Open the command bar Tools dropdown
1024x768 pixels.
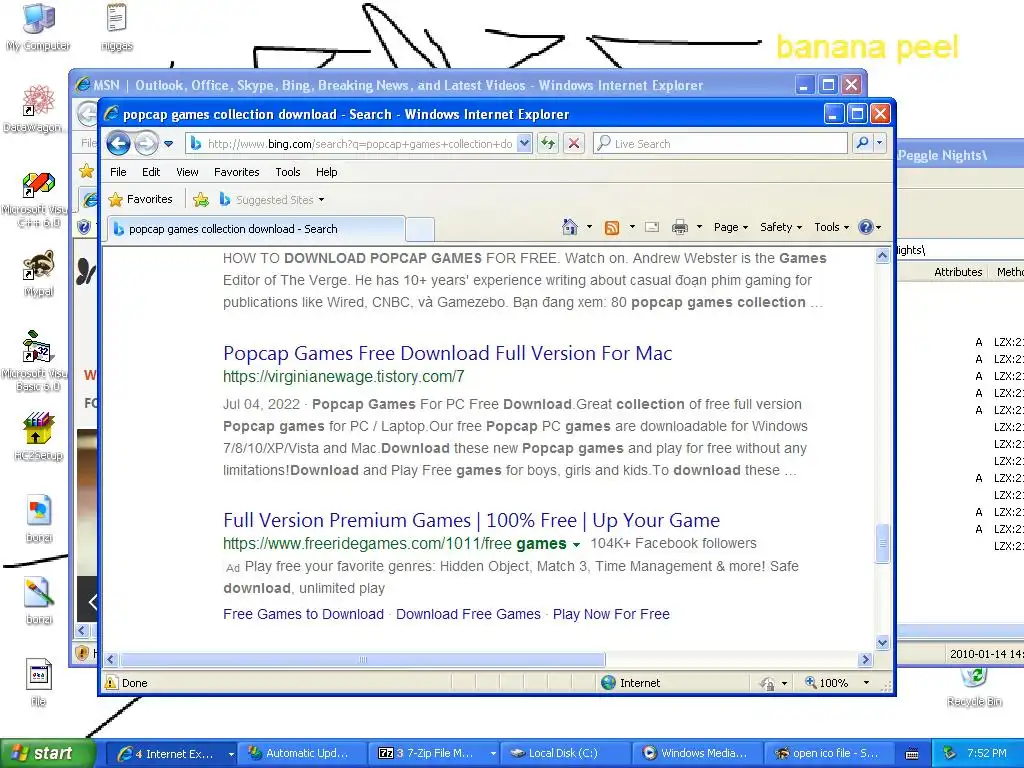831,227
